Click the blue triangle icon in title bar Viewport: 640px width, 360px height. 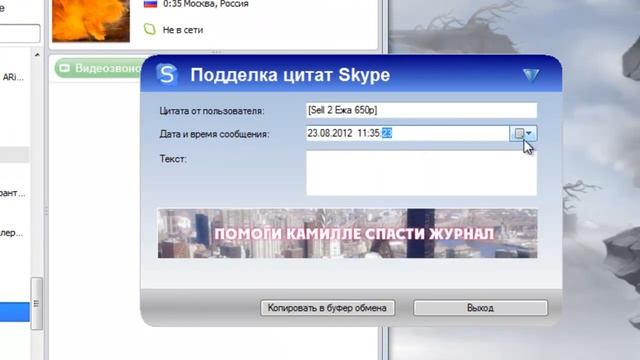pos(531,75)
